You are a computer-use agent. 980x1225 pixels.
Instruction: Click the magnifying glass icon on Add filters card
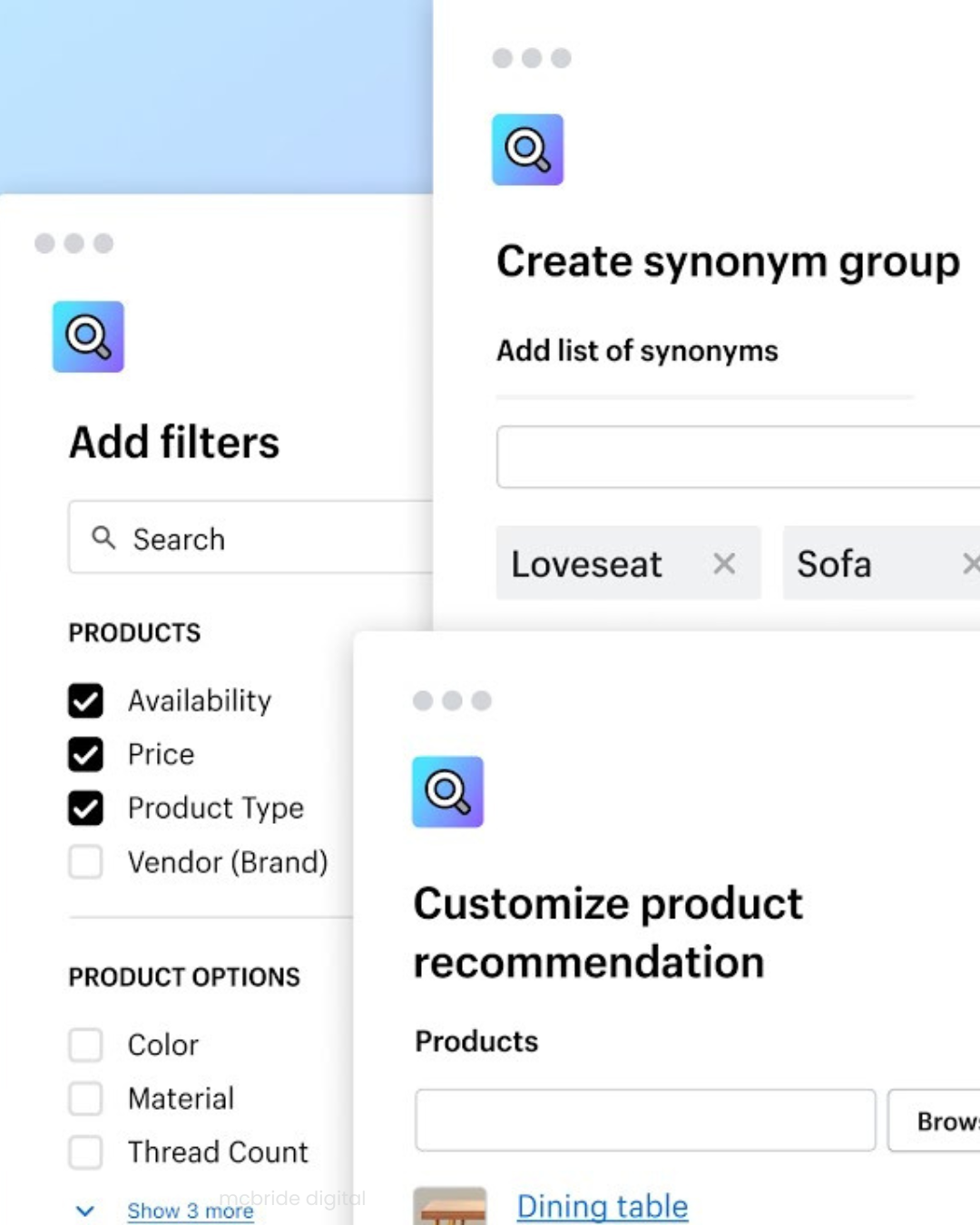(88, 337)
